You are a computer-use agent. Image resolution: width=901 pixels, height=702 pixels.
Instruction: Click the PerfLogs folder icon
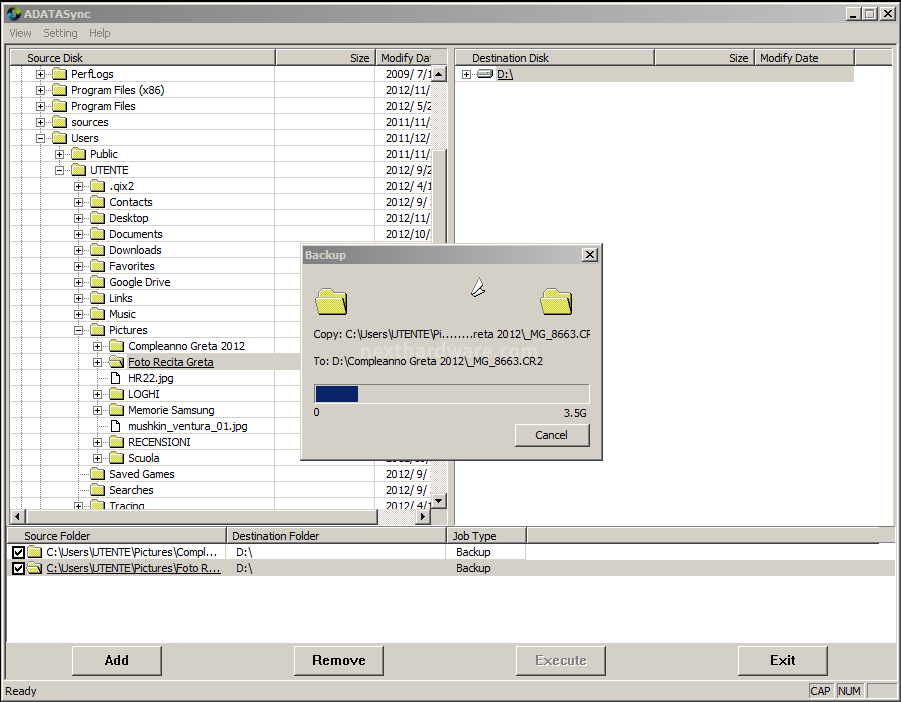click(x=60, y=74)
